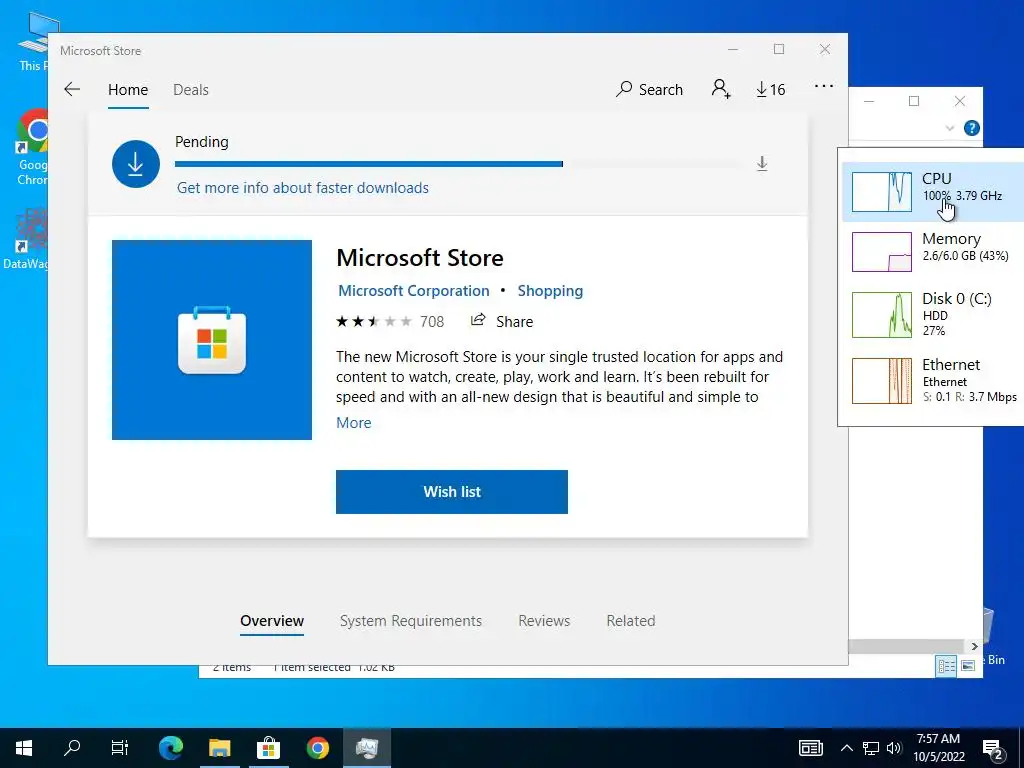Maximize the Microsoft Store window
1024x768 pixels.
click(x=778, y=50)
